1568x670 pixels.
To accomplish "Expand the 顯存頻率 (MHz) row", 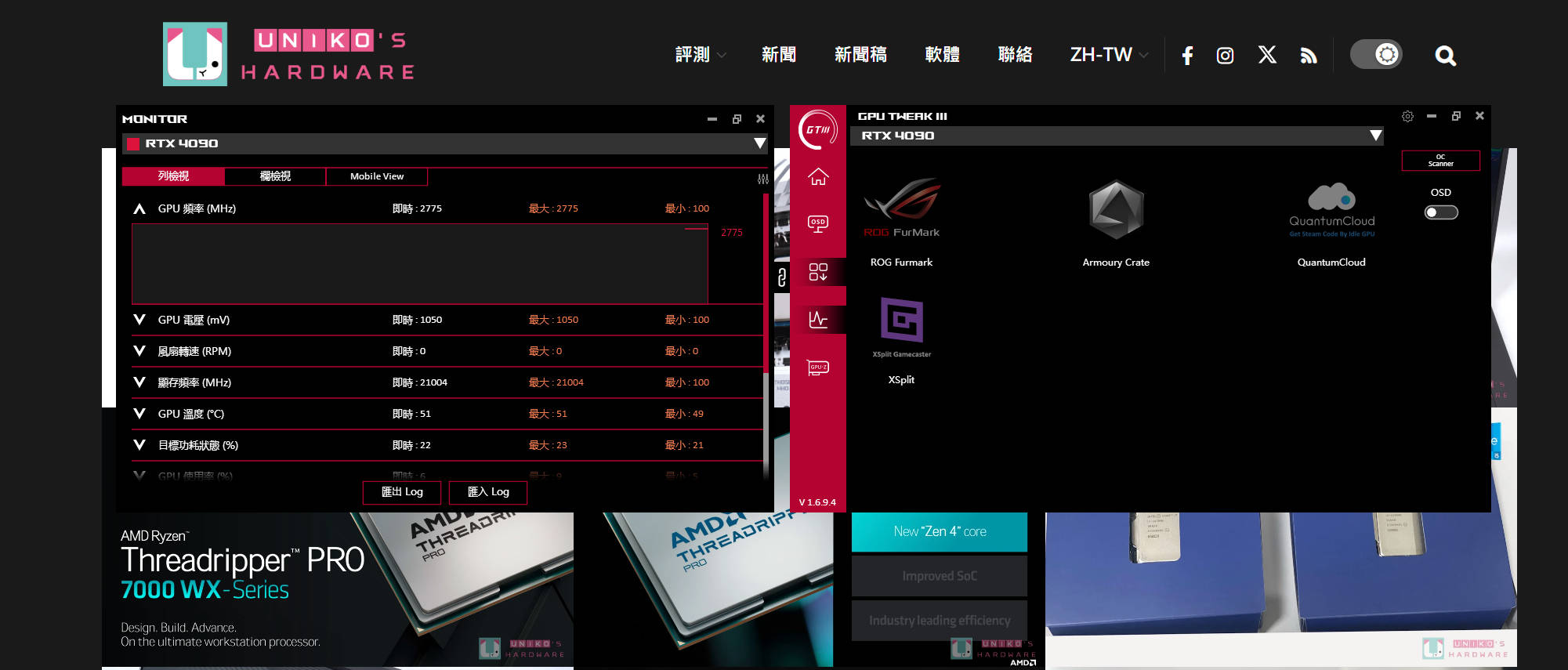I will click(139, 382).
